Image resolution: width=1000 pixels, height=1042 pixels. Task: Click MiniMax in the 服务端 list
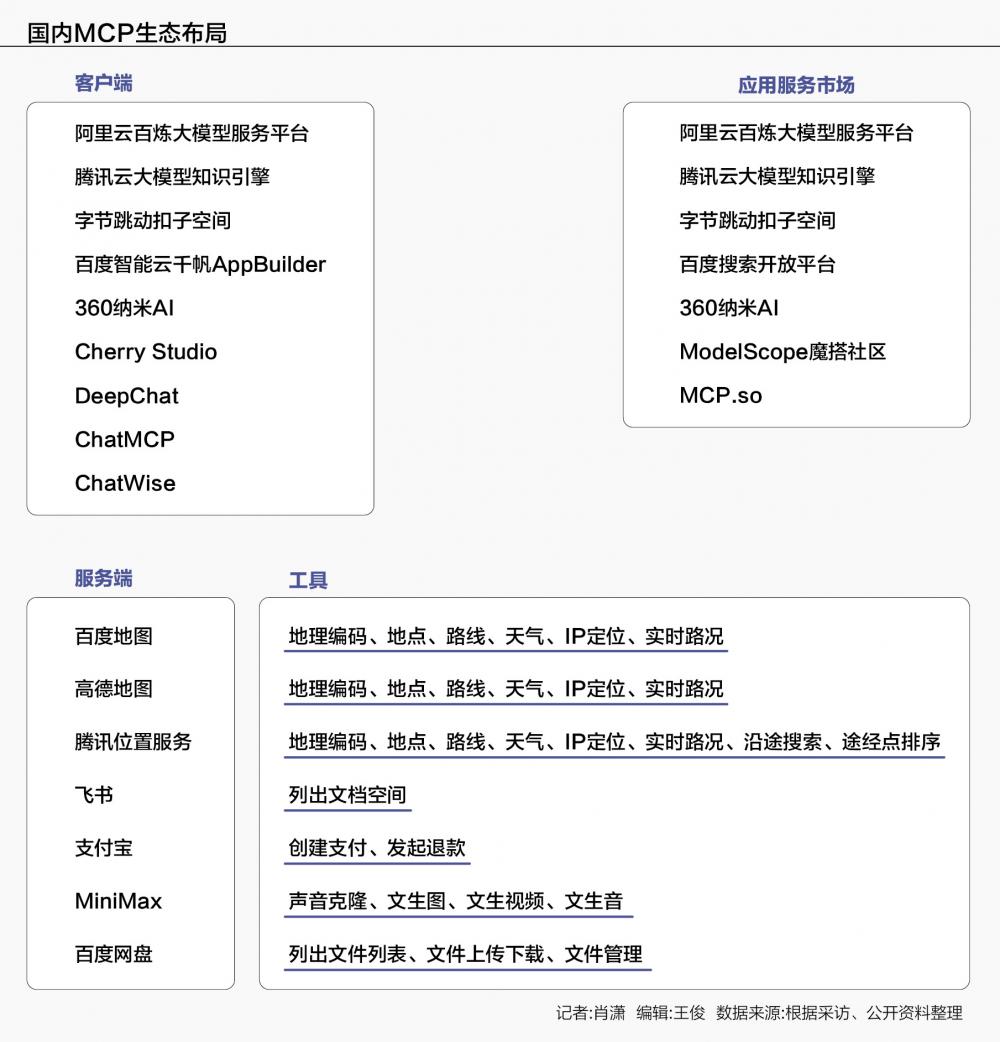tap(118, 901)
